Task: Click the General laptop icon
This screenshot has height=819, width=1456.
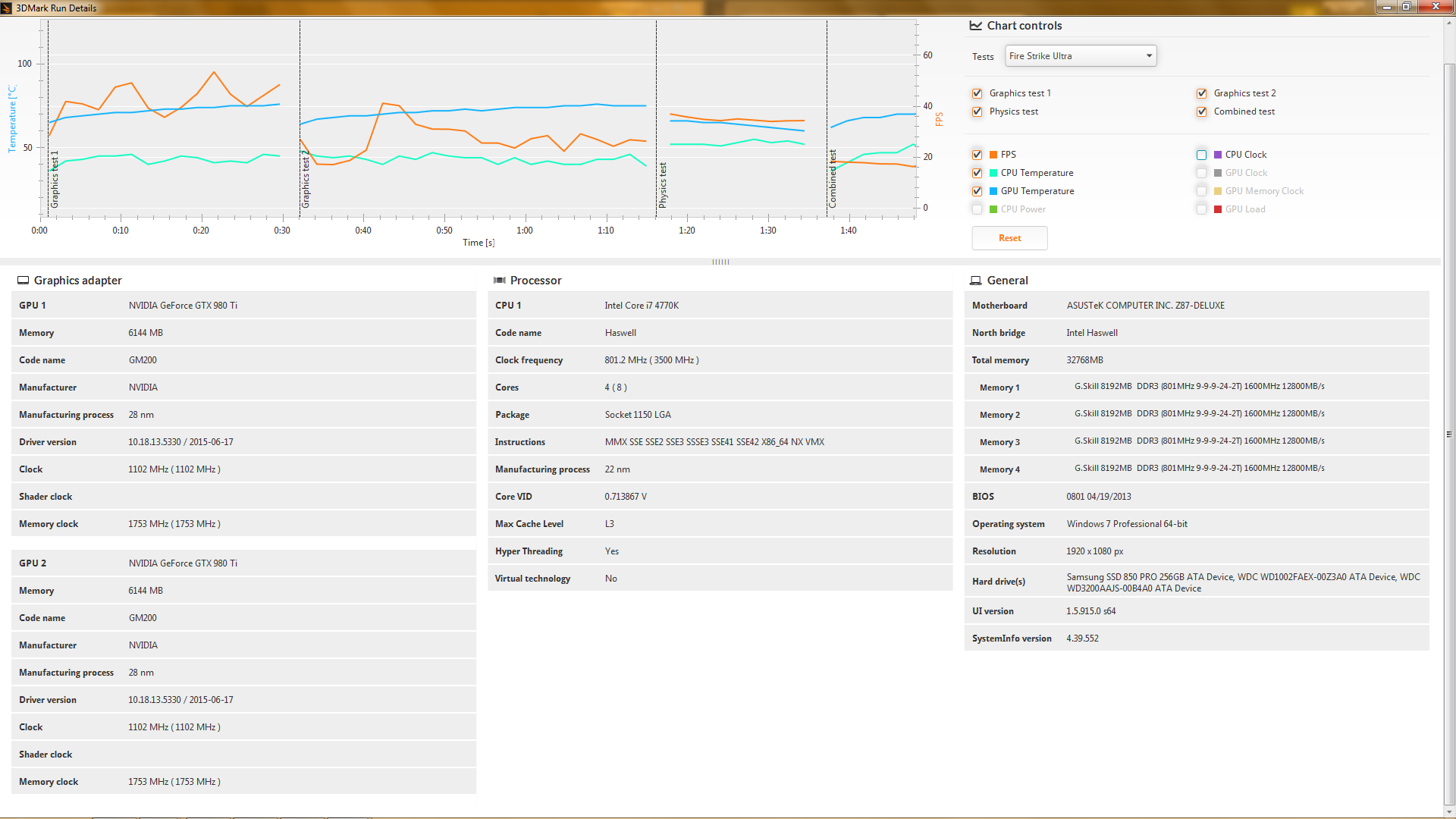Action: tap(976, 281)
